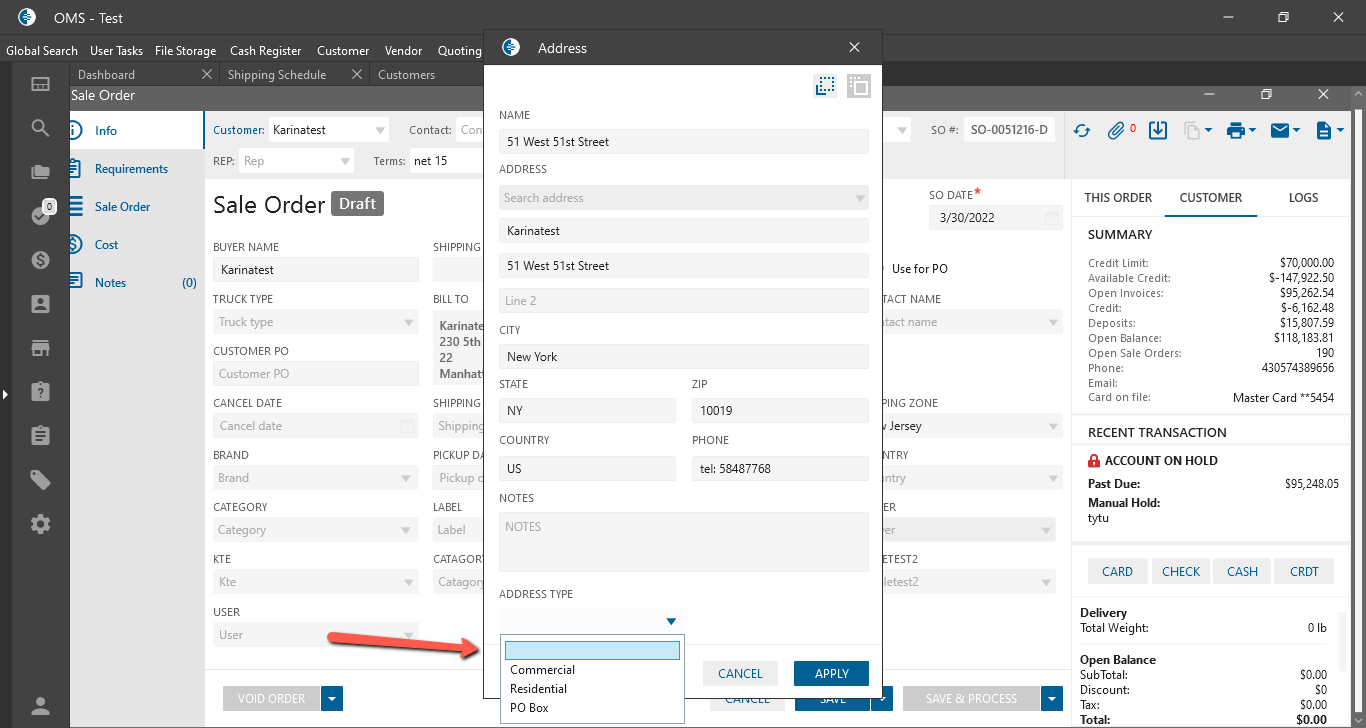
Task: Open the price tag icon in the sidebar
Action: [x=40, y=480]
